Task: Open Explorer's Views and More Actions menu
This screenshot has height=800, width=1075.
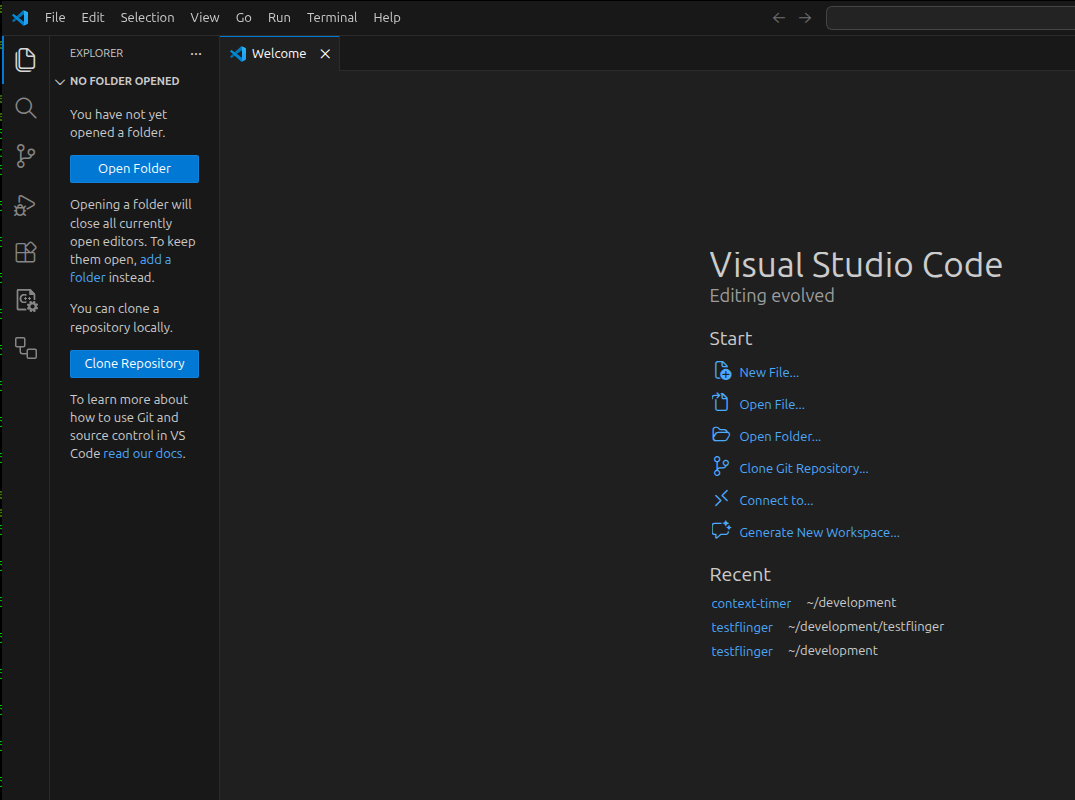Action: point(196,54)
